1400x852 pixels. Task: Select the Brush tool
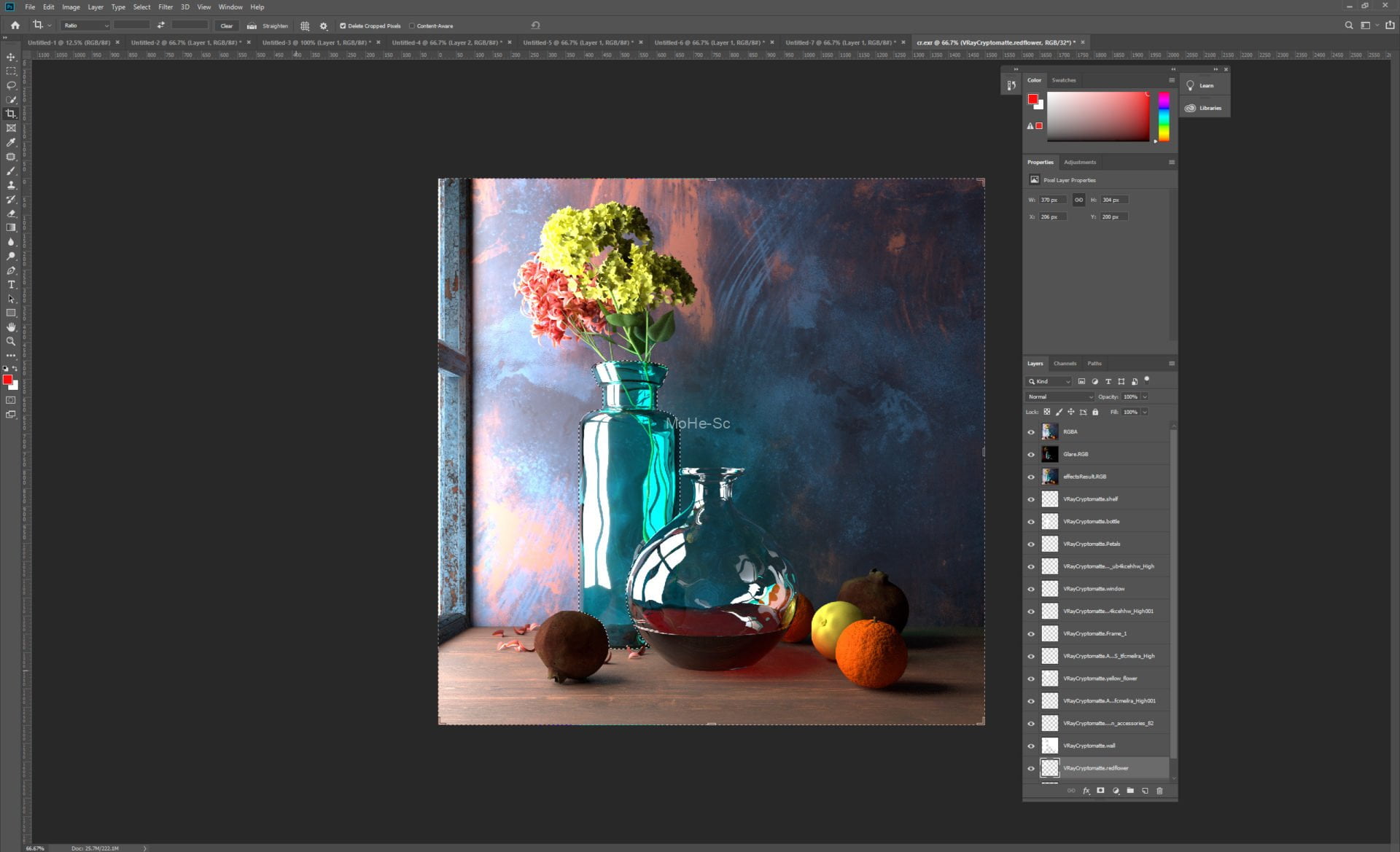tap(11, 171)
